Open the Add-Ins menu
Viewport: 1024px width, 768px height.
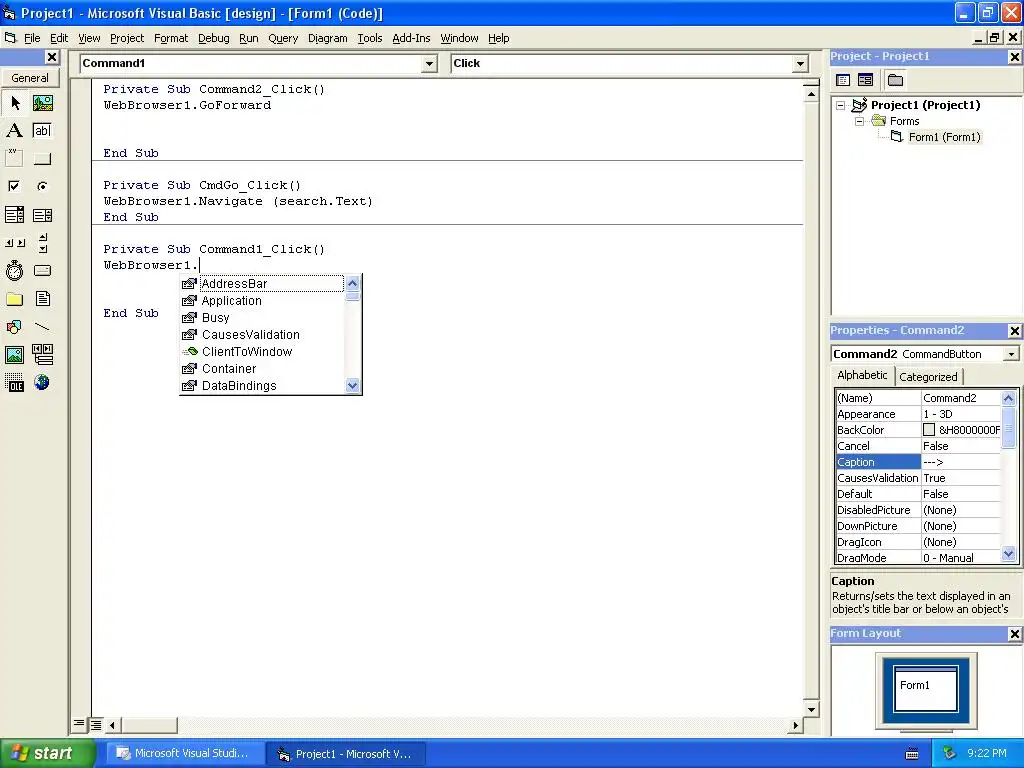(411, 39)
